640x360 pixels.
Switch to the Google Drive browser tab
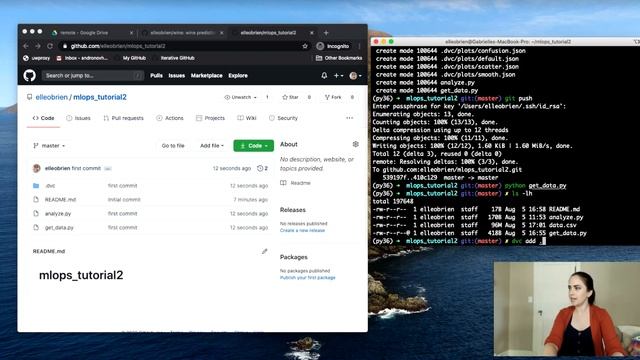pos(93,33)
